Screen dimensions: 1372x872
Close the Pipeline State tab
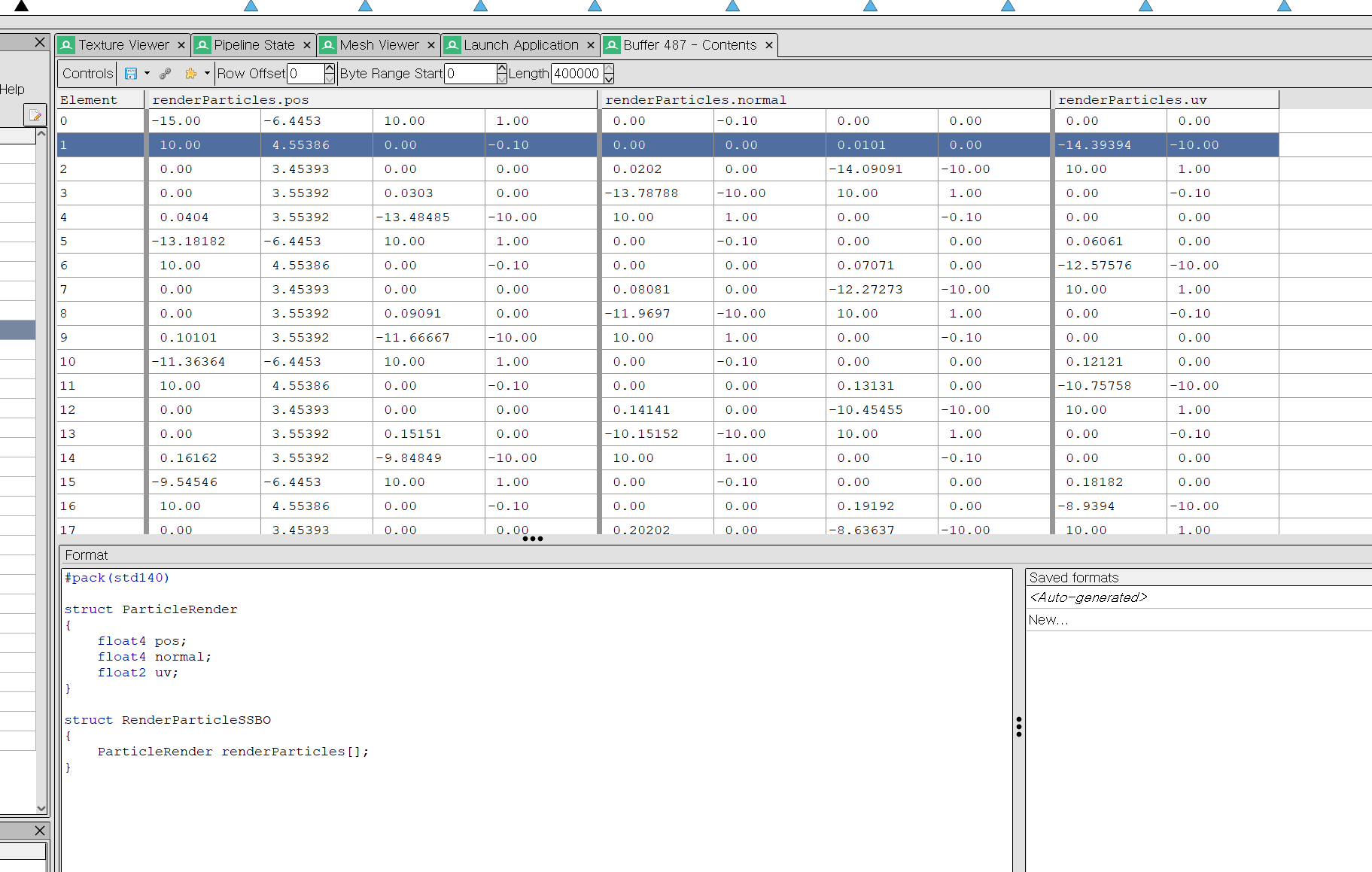point(307,45)
